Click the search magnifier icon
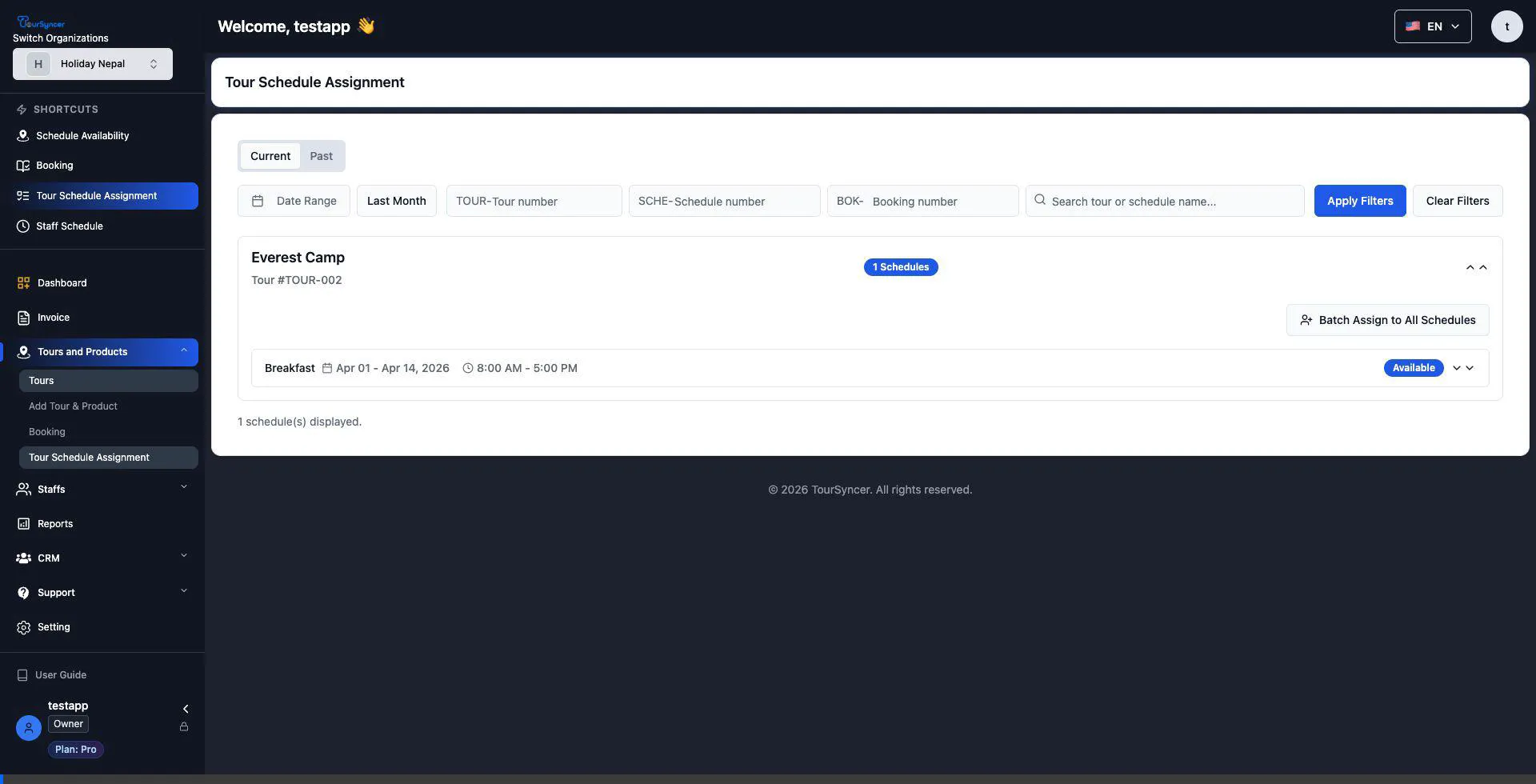 (x=1039, y=200)
